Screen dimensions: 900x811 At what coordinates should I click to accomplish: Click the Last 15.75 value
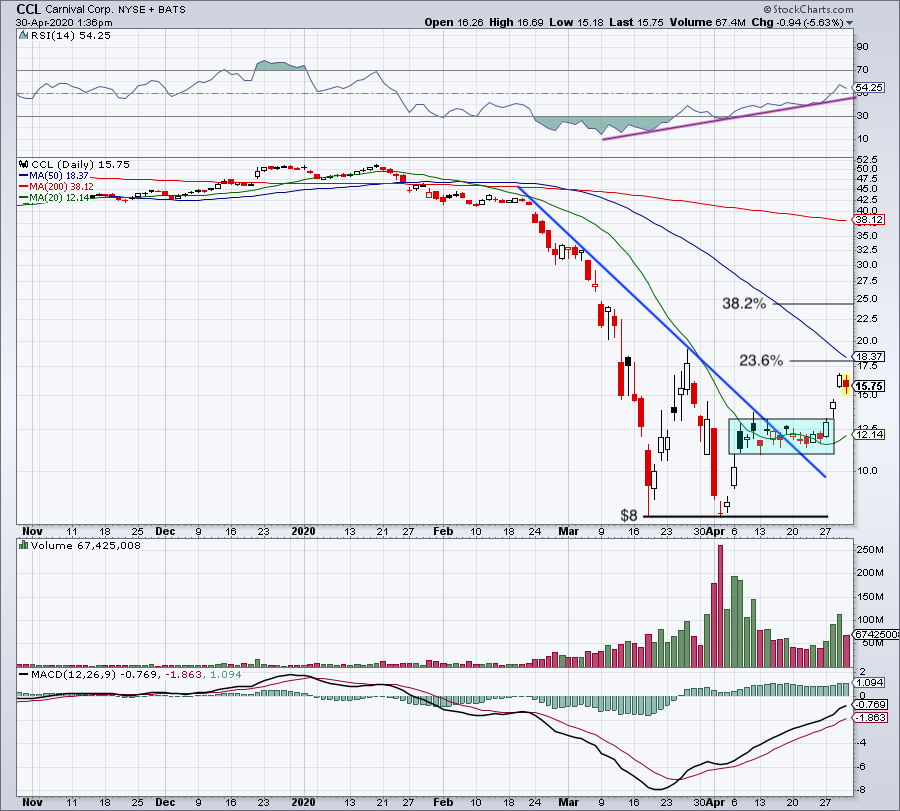(x=636, y=22)
